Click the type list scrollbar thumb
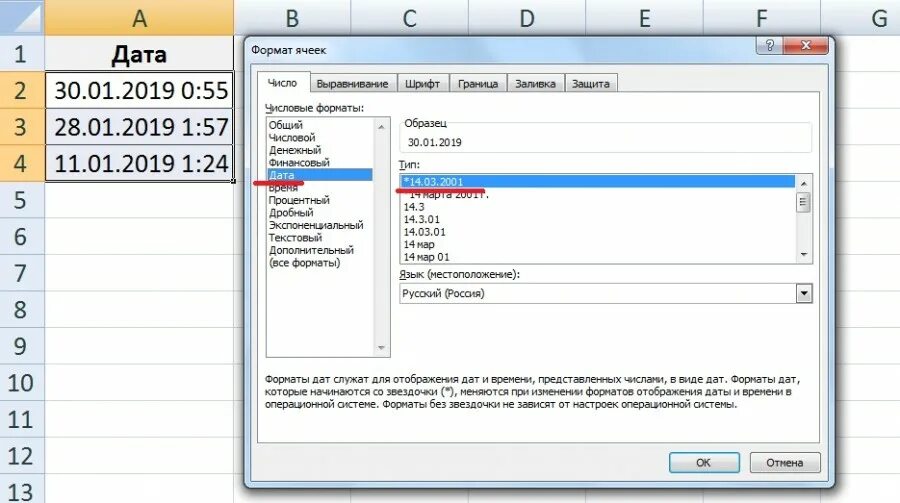Image resolution: width=900 pixels, height=503 pixels. coord(804,202)
